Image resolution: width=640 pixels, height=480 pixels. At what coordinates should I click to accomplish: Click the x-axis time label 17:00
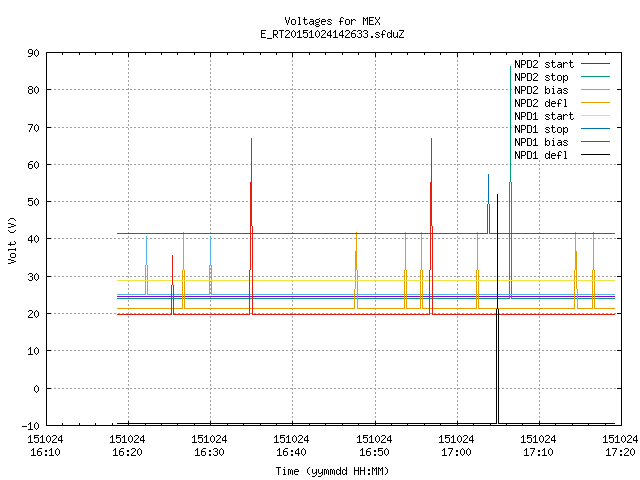point(456,453)
